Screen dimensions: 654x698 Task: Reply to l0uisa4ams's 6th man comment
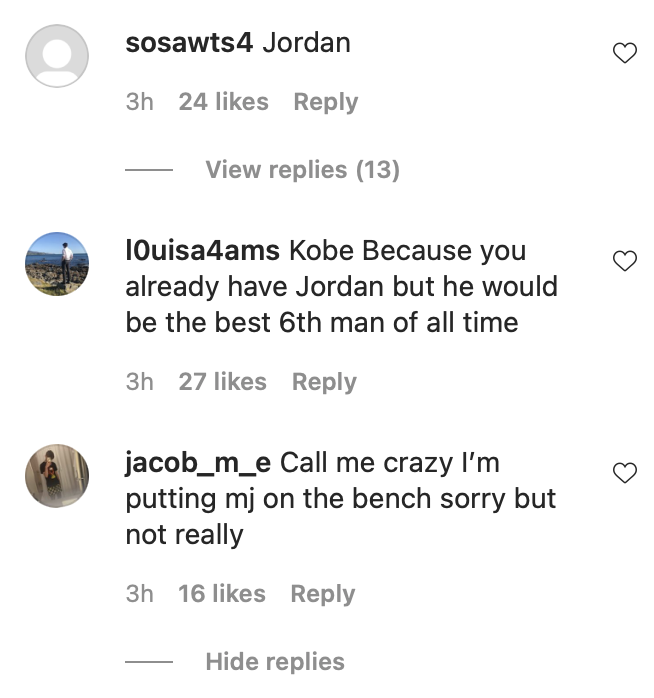[x=324, y=382]
